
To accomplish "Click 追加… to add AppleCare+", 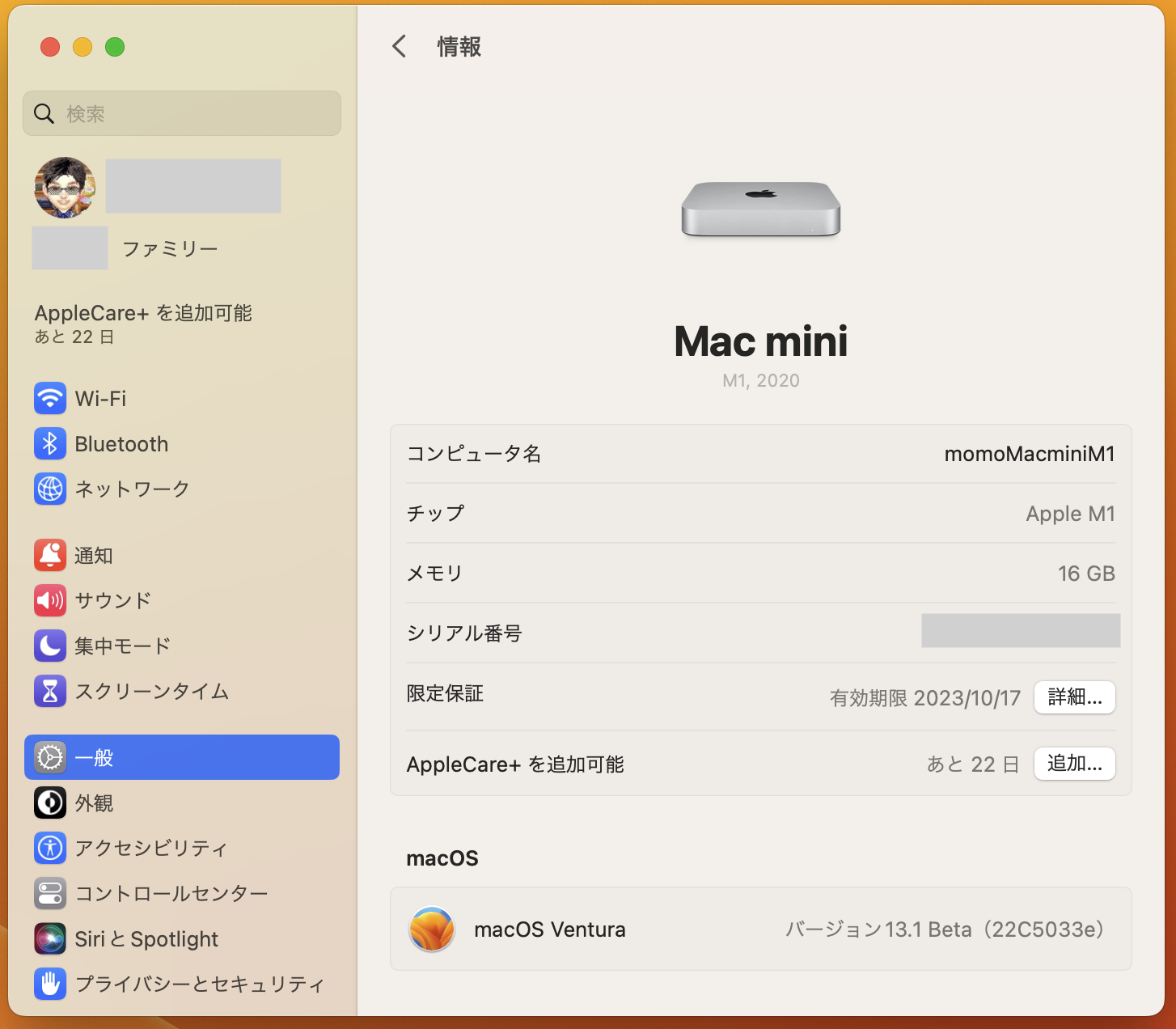I will pyautogui.click(x=1075, y=764).
